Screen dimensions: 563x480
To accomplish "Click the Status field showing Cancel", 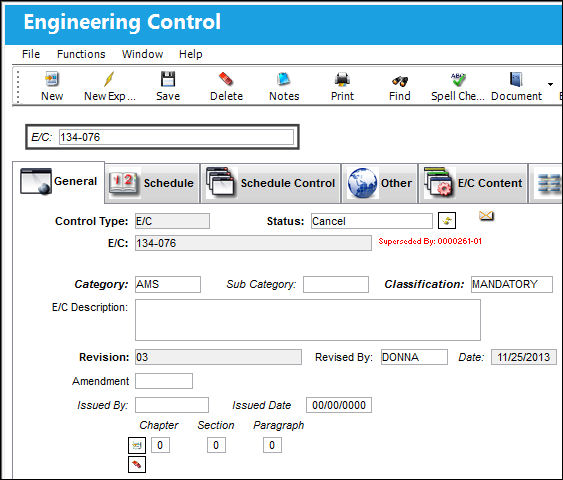I will [x=372, y=221].
